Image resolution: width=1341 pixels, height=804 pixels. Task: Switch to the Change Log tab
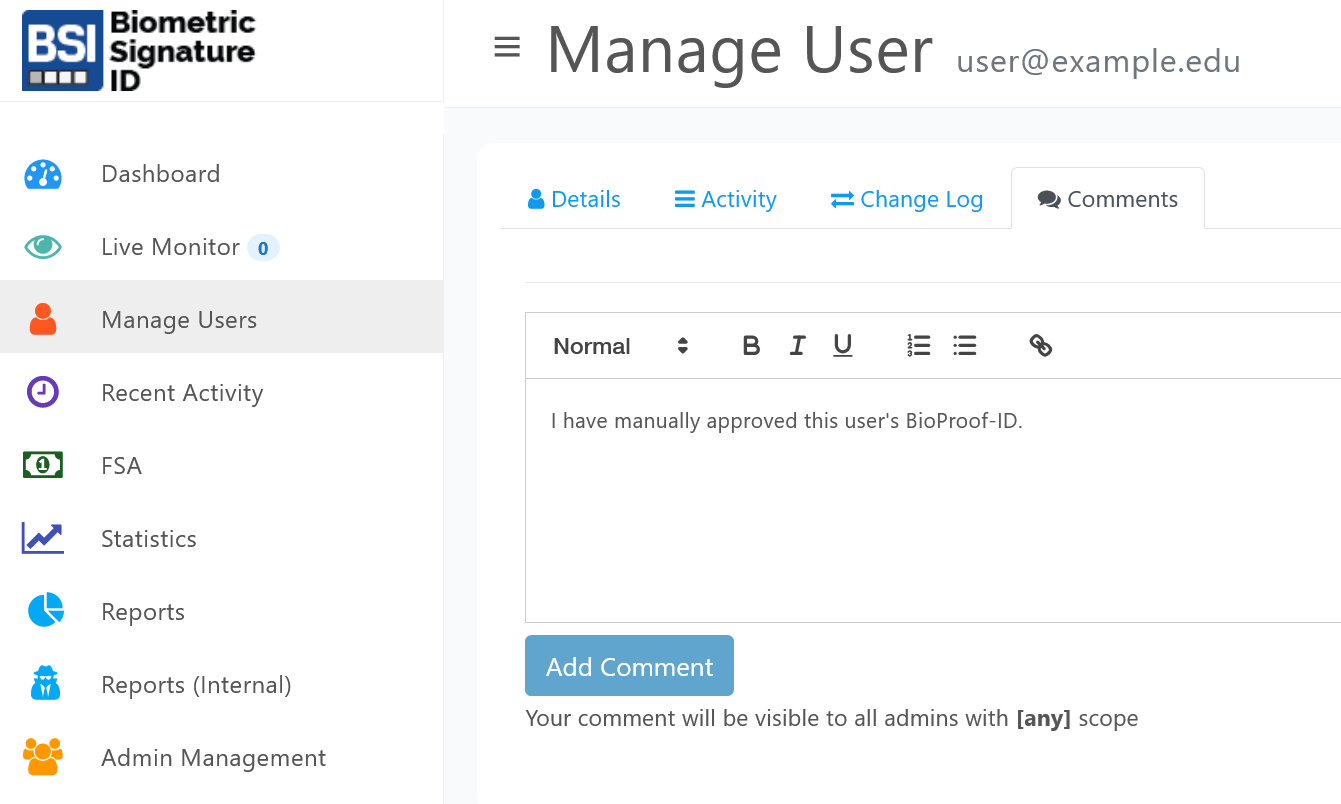coord(907,199)
